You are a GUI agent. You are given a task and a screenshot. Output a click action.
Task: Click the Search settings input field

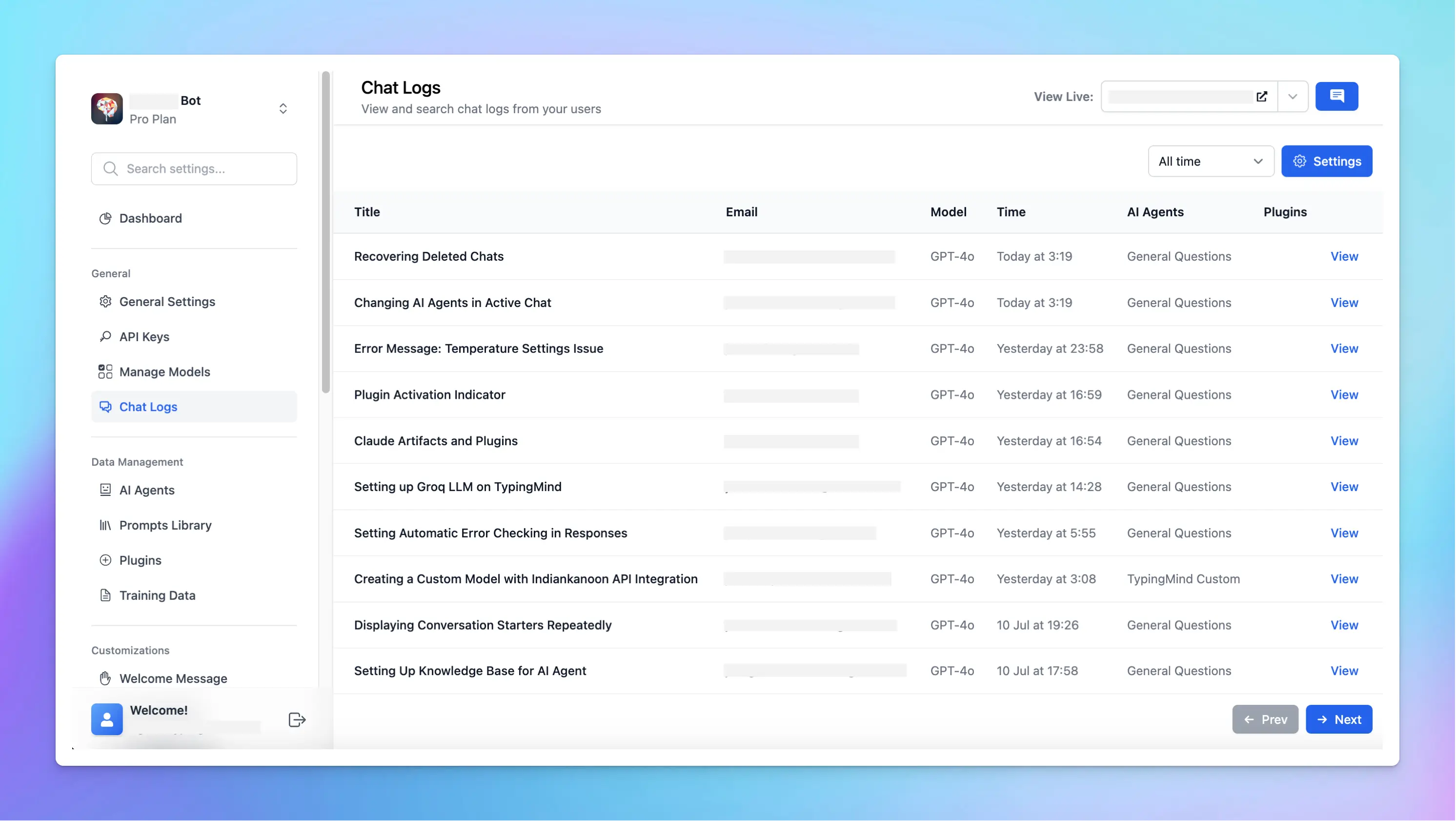(x=194, y=168)
